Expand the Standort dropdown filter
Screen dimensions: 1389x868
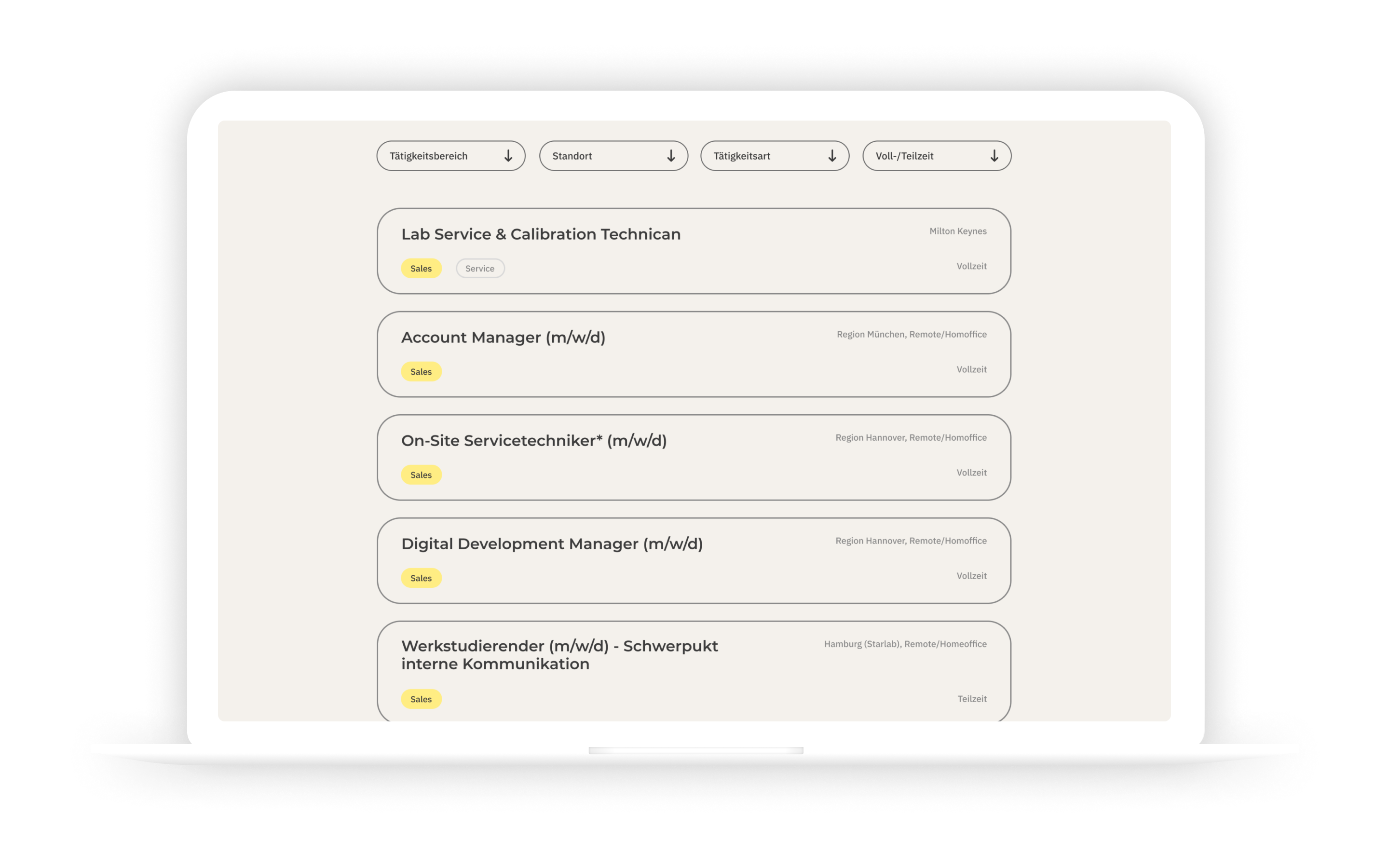click(x=613, y=155)
